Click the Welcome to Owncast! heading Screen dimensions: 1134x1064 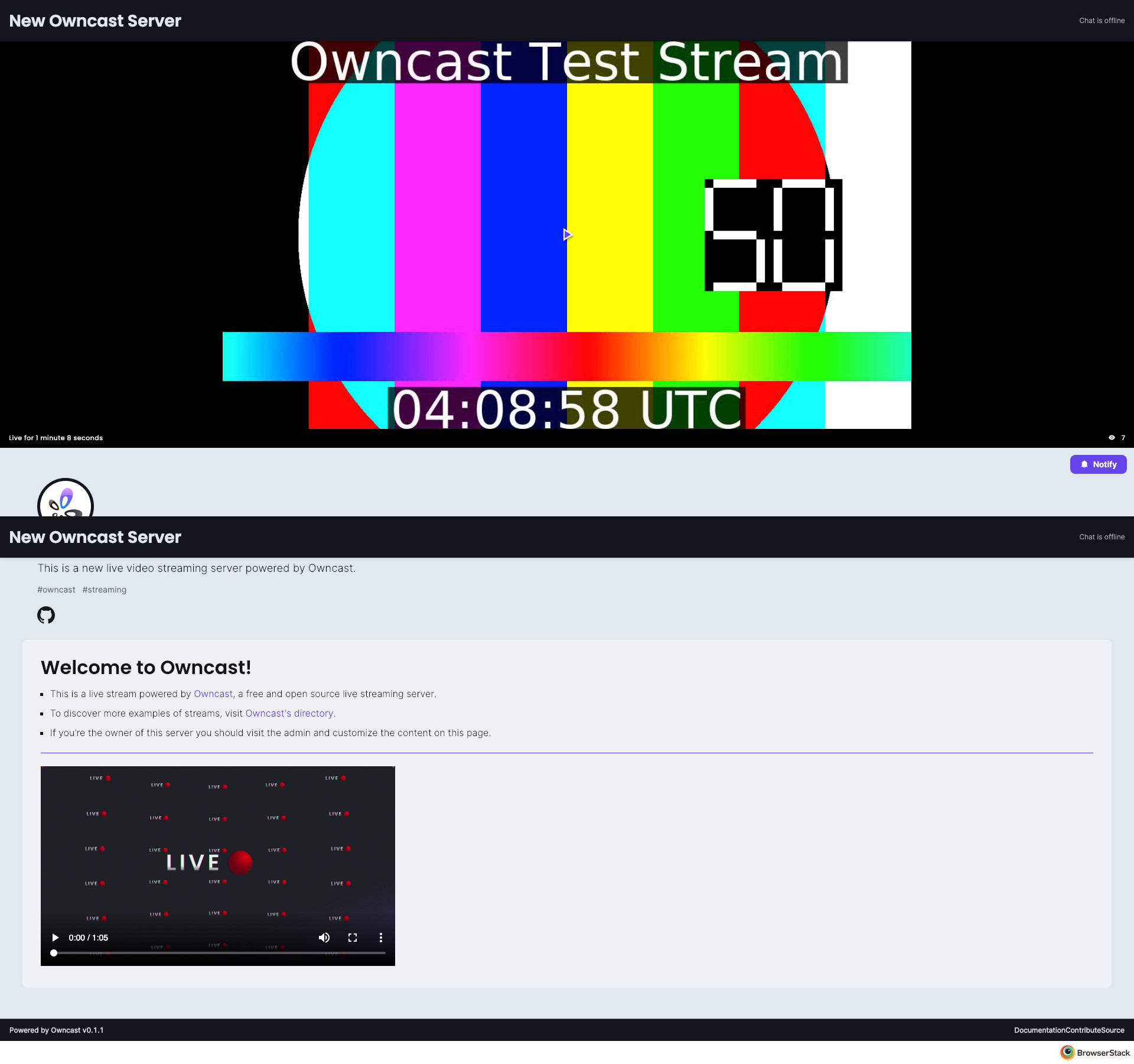click(x=146, y=668)
